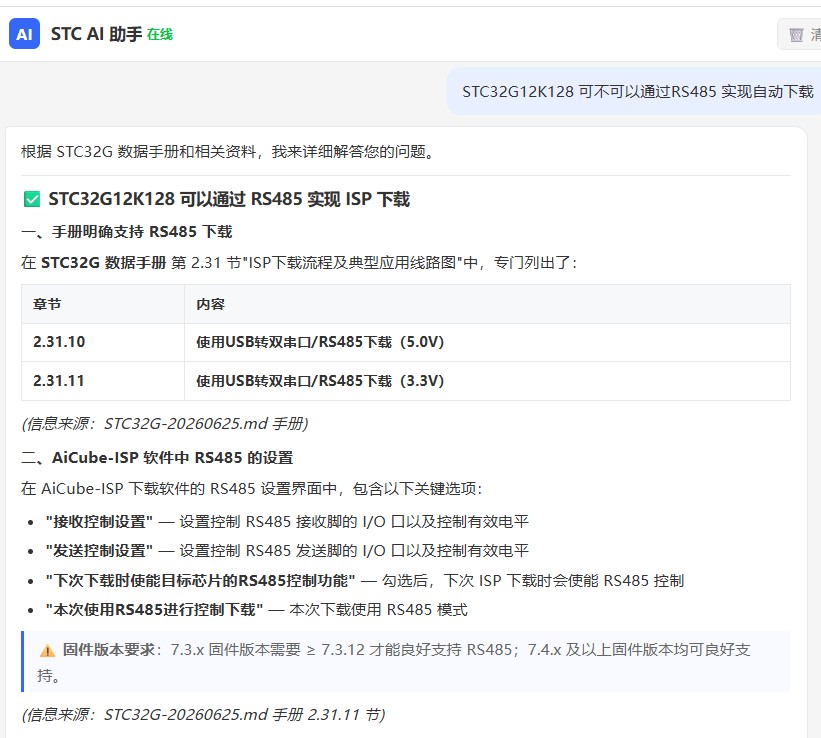Click cell 使用USB转双串口/RS485下载 (3.3V)
The image size is (821, 738).
487,381
